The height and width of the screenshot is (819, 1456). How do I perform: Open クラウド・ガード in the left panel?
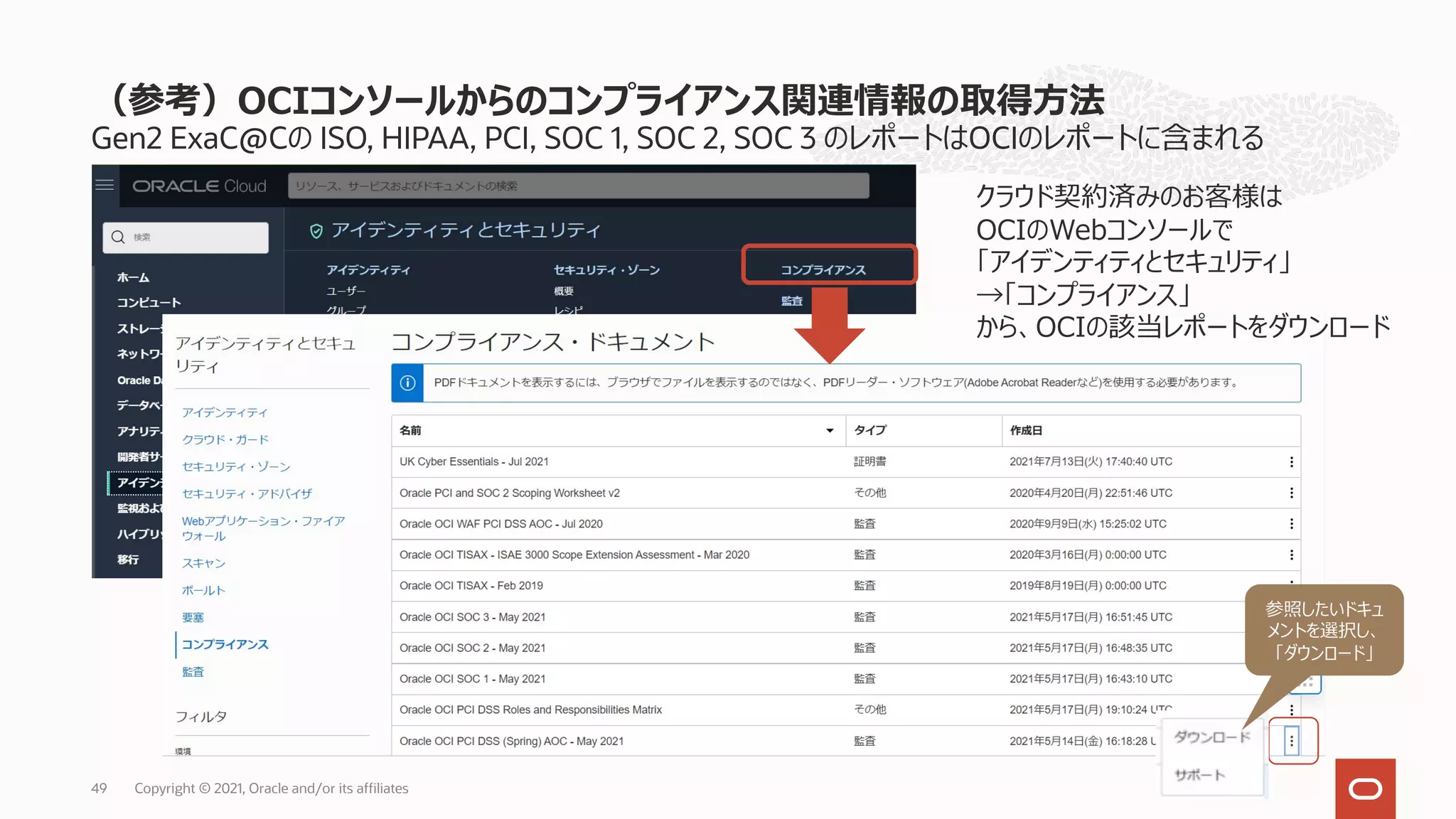point(225,439)
